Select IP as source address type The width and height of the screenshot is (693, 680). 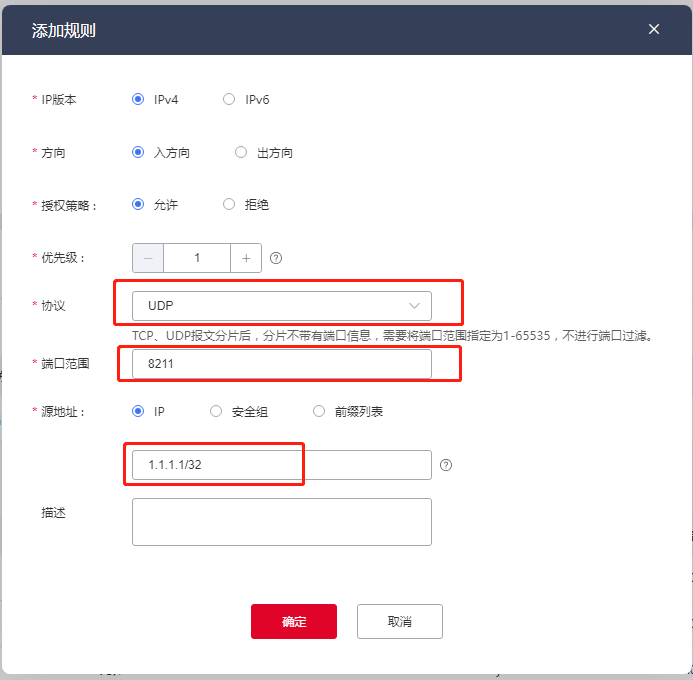tap(138, 411)
